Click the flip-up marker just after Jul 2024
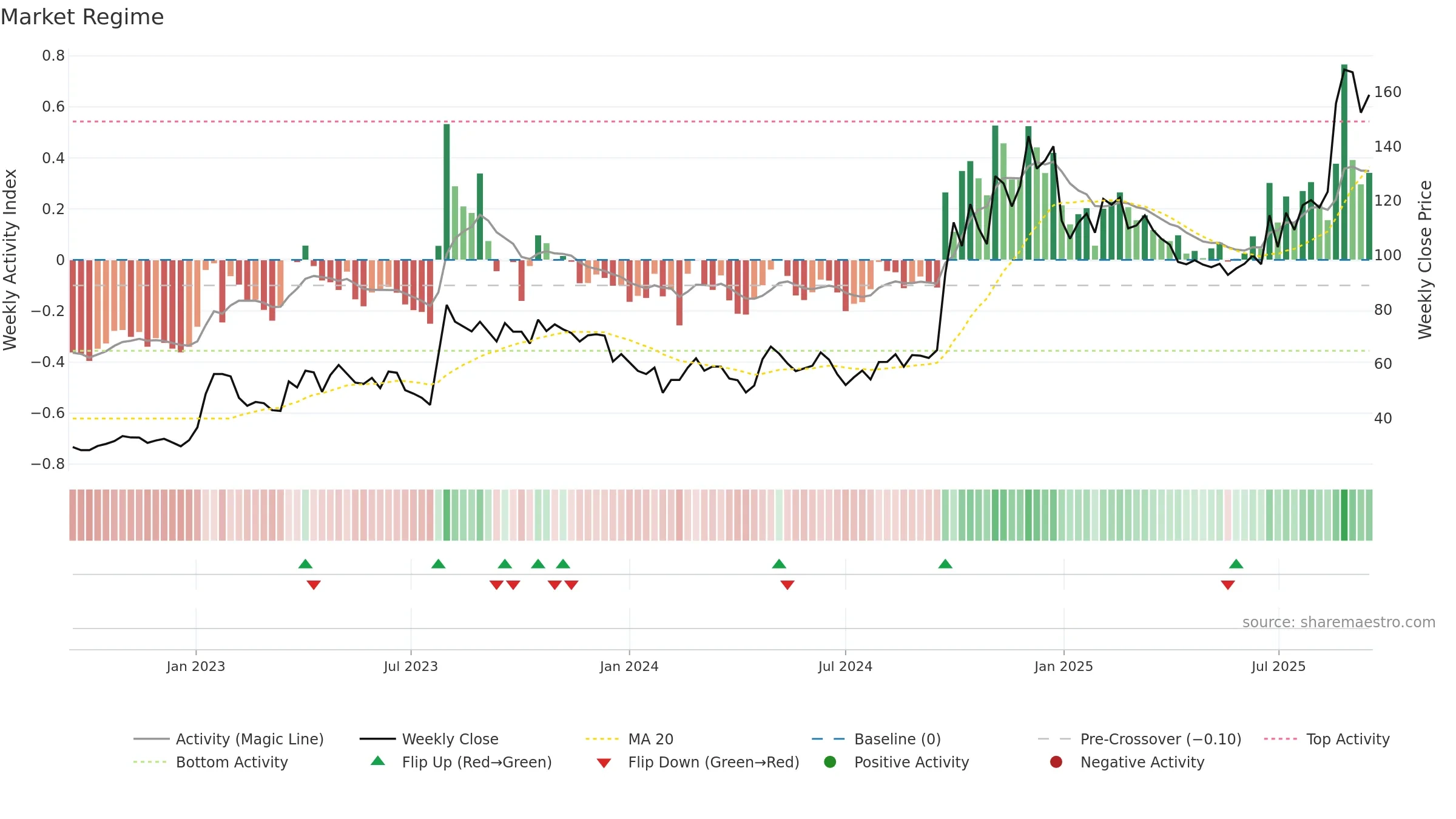 (945, 564)
